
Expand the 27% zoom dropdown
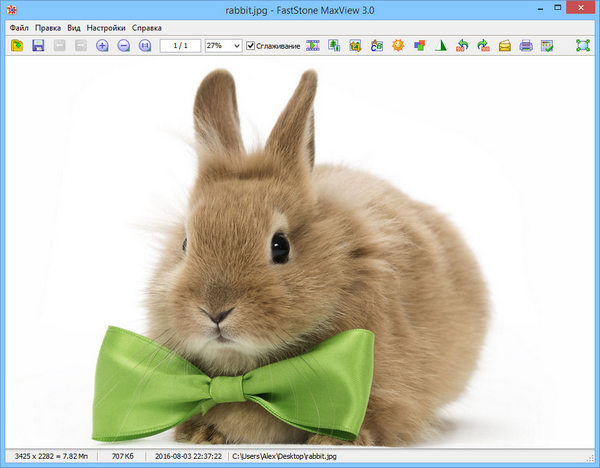coord(236,46)
